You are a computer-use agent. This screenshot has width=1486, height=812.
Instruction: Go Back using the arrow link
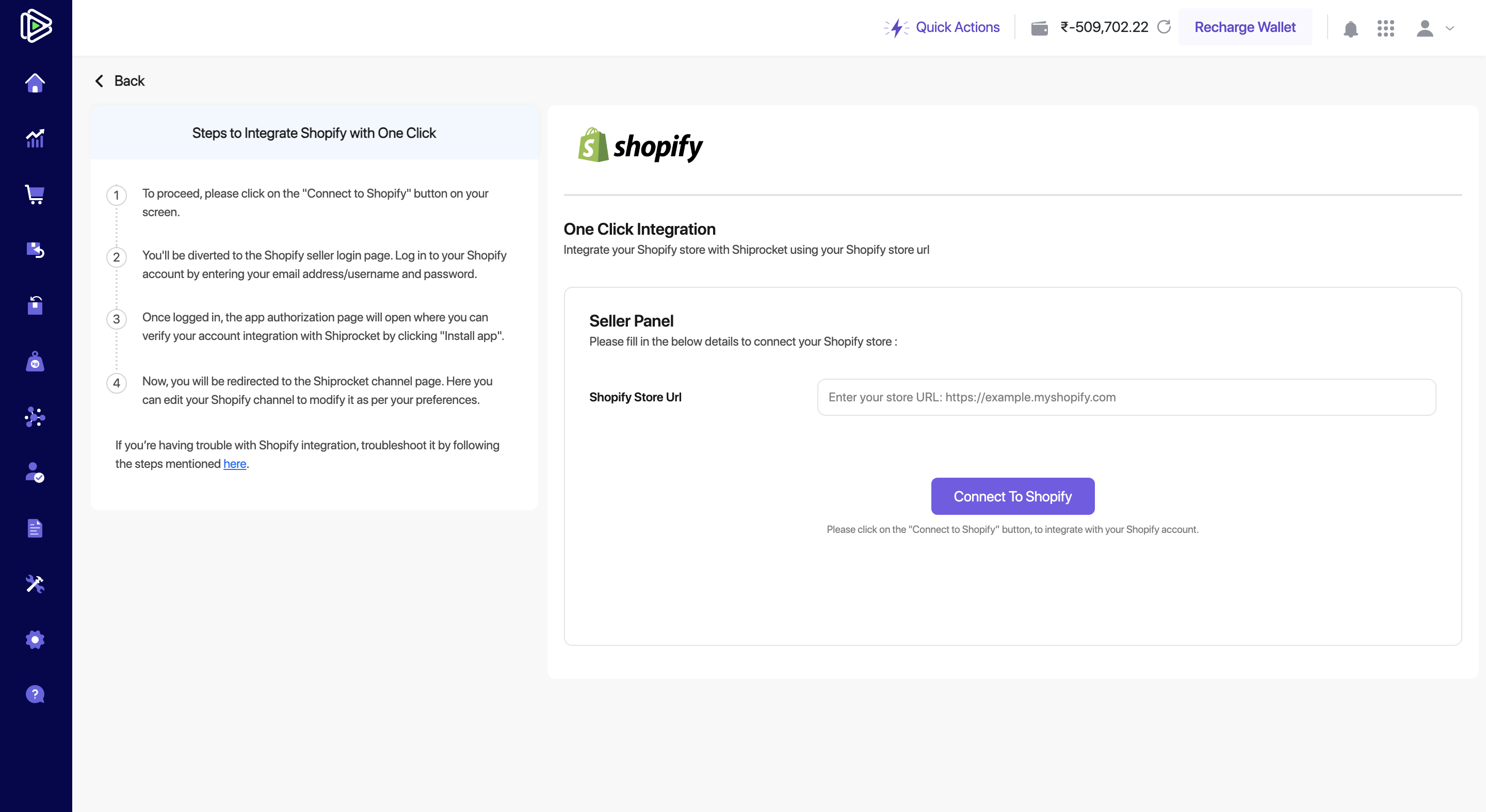pos(120,81)
